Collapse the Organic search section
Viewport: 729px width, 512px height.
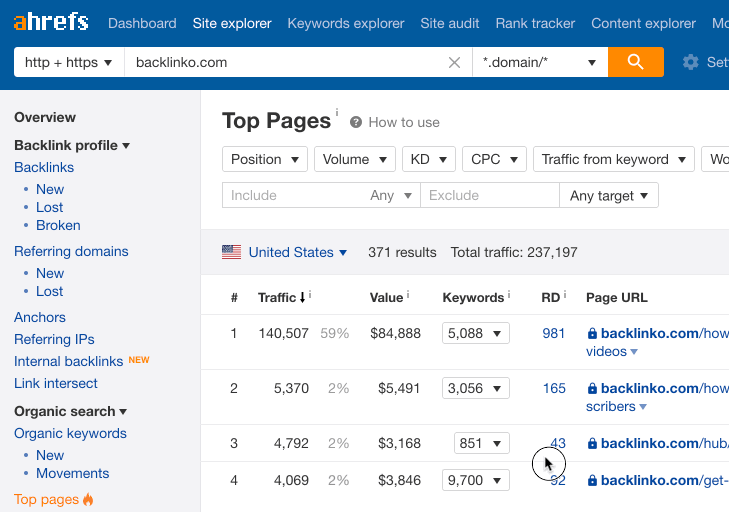(71, 411)
